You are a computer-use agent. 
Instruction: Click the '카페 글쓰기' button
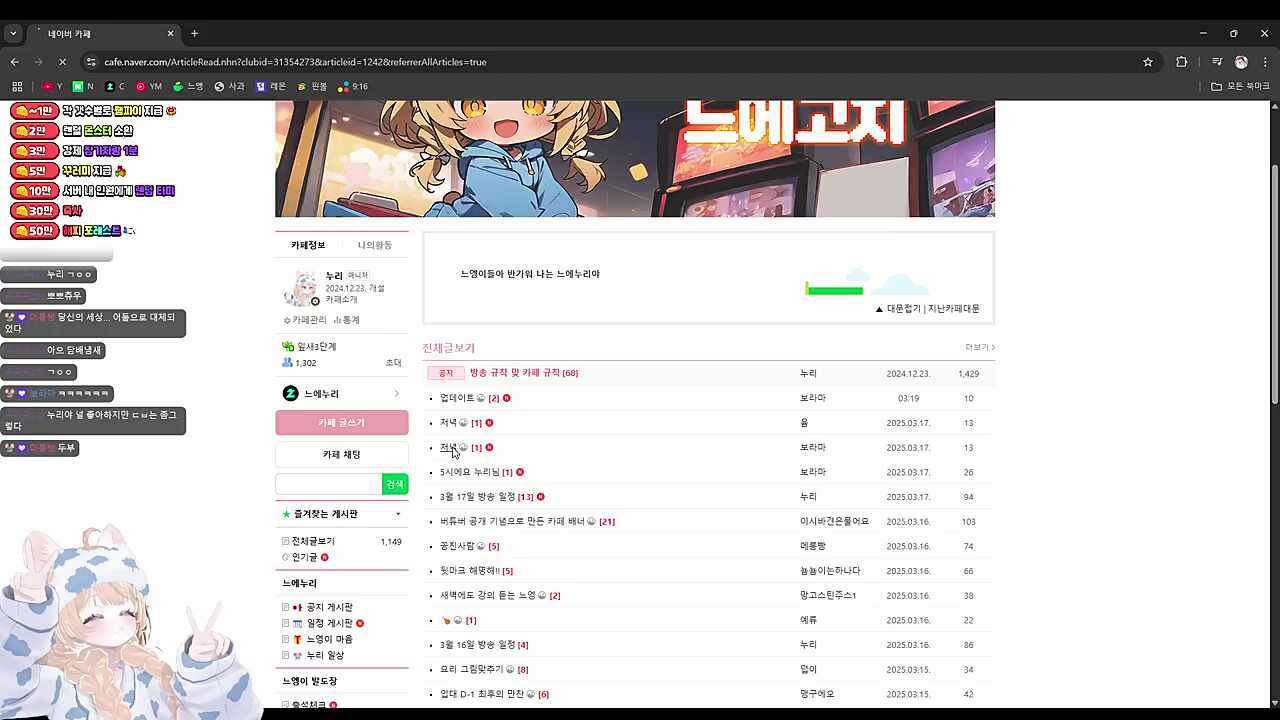coord(341,423)
